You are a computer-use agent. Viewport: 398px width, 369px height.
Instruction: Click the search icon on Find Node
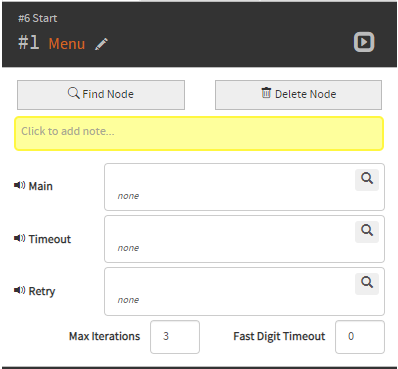coord(74,93)
